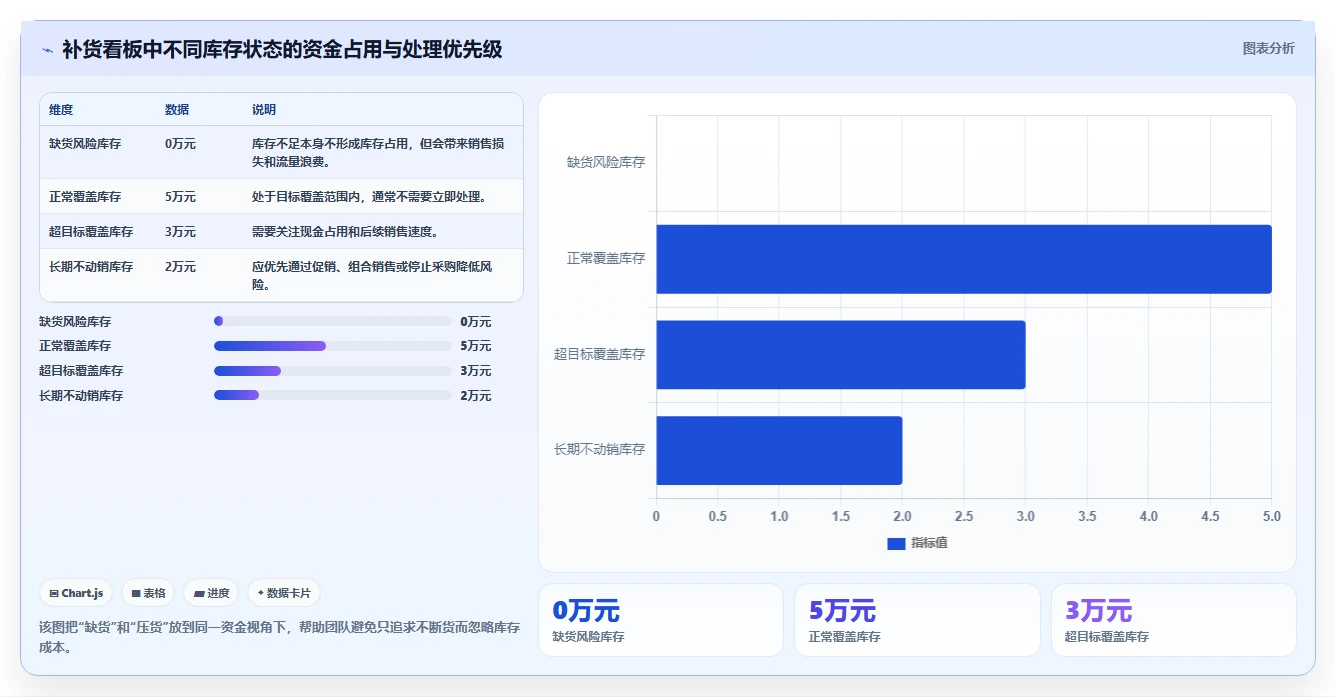Screen dimensions: 1336x697
Task: Open the 5万元 正常覆盖库存 data card
Action: click(917, 620)
